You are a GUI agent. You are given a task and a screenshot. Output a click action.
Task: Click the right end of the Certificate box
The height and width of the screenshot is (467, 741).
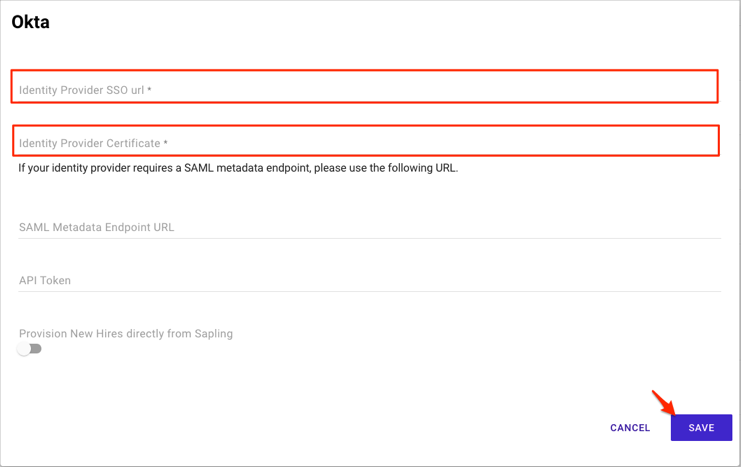[705, 141]
